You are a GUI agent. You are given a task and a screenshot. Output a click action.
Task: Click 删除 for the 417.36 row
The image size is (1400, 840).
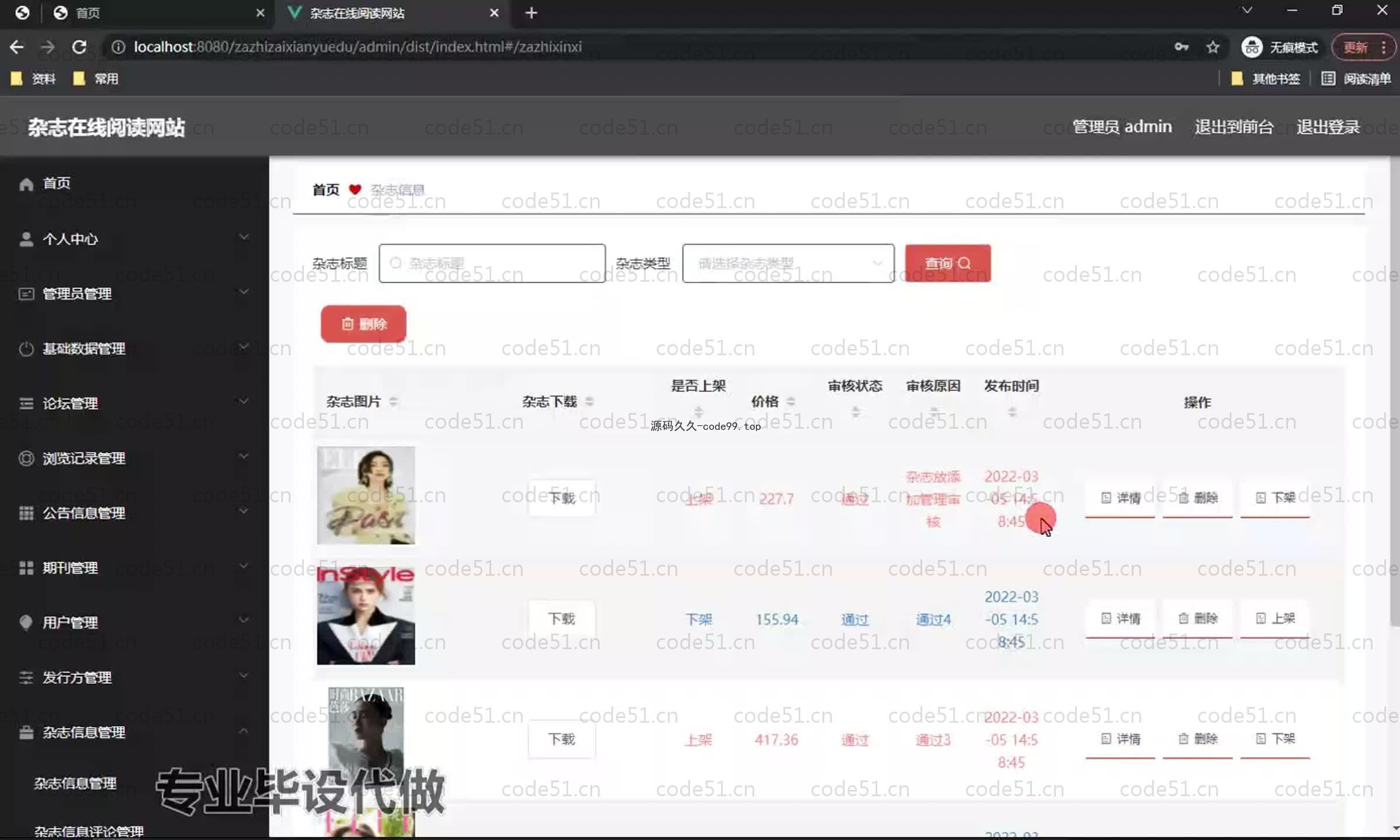point(1198,739)
